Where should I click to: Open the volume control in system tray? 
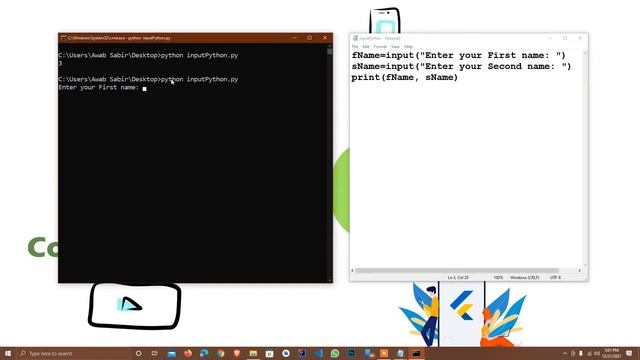pyautogui.click(x=597, y=353)
